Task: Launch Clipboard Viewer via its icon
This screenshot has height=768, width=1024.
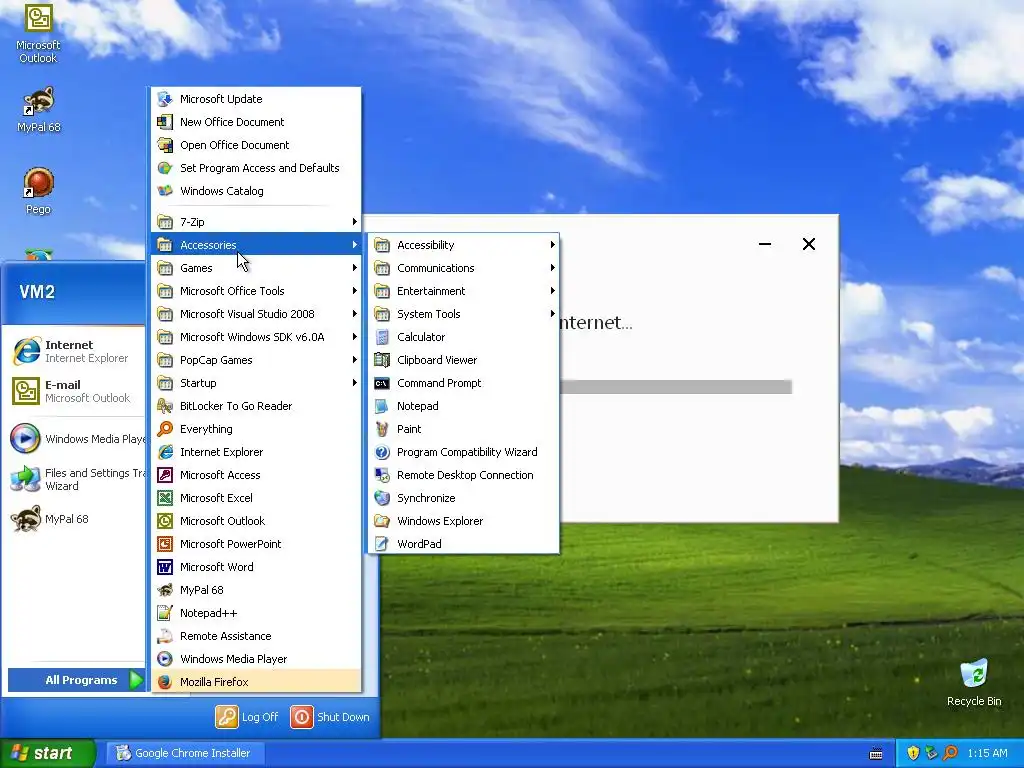Action: point(382,360)
